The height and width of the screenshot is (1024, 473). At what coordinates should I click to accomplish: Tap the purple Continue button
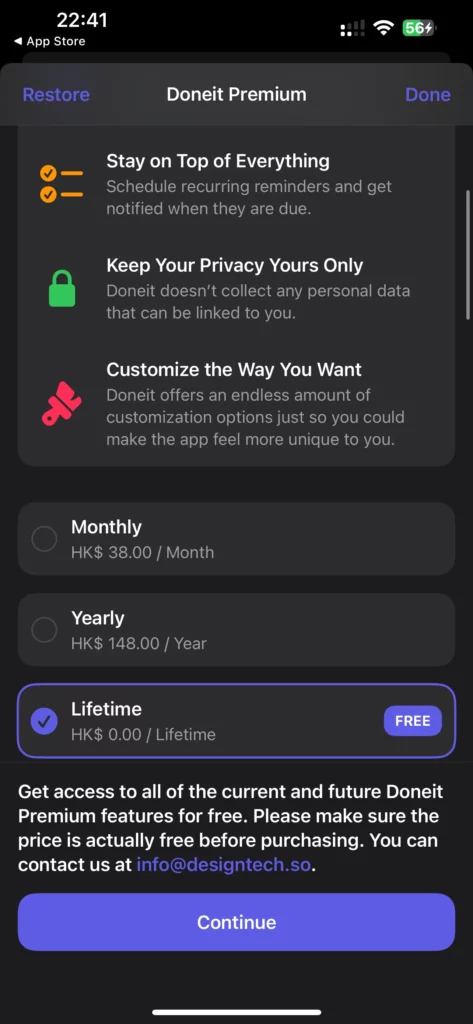point(236,922)
